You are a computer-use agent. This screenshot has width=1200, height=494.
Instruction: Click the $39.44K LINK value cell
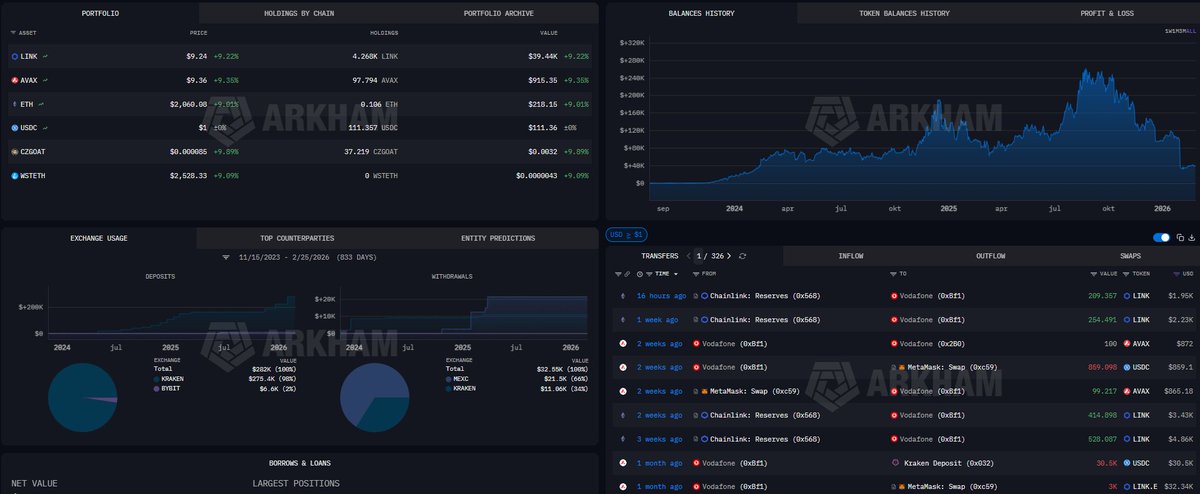tap(544, 57)
